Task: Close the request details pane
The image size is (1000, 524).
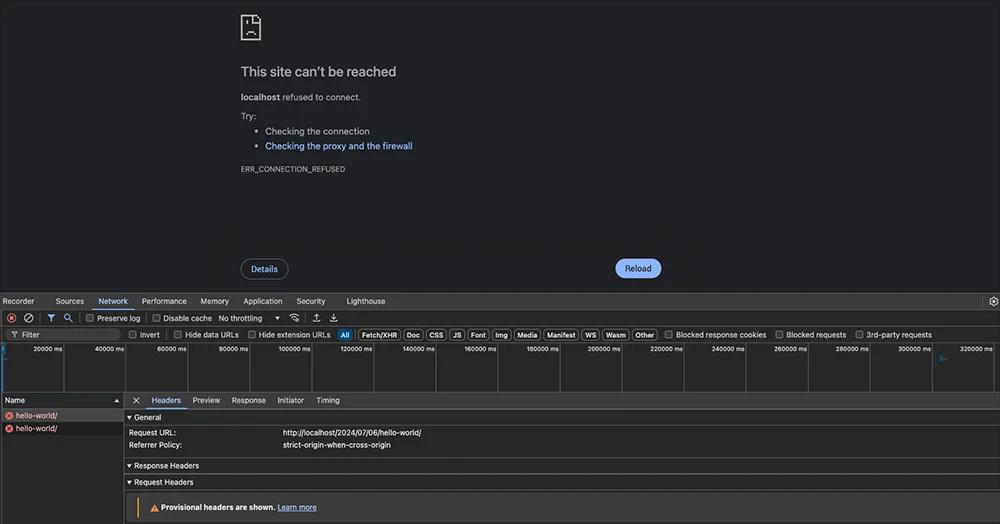Action: tap(136, 400)
